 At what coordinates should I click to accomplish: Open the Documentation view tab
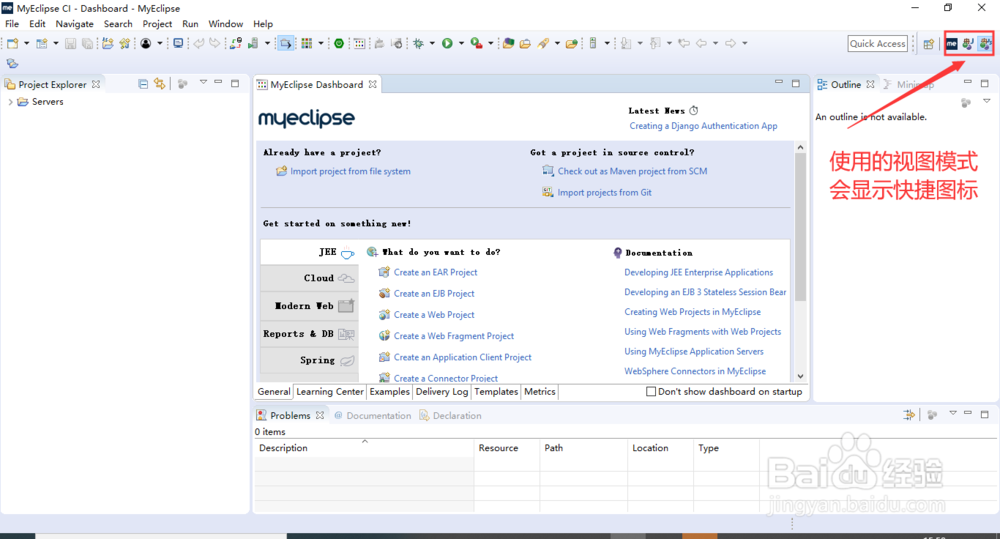click(x=372, y=415)
